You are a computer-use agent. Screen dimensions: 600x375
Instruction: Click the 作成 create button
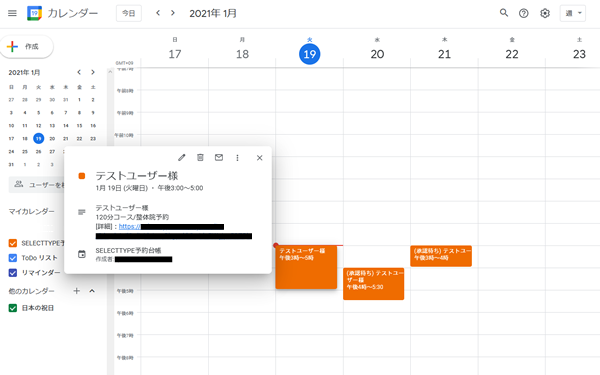tap(26, 47)
